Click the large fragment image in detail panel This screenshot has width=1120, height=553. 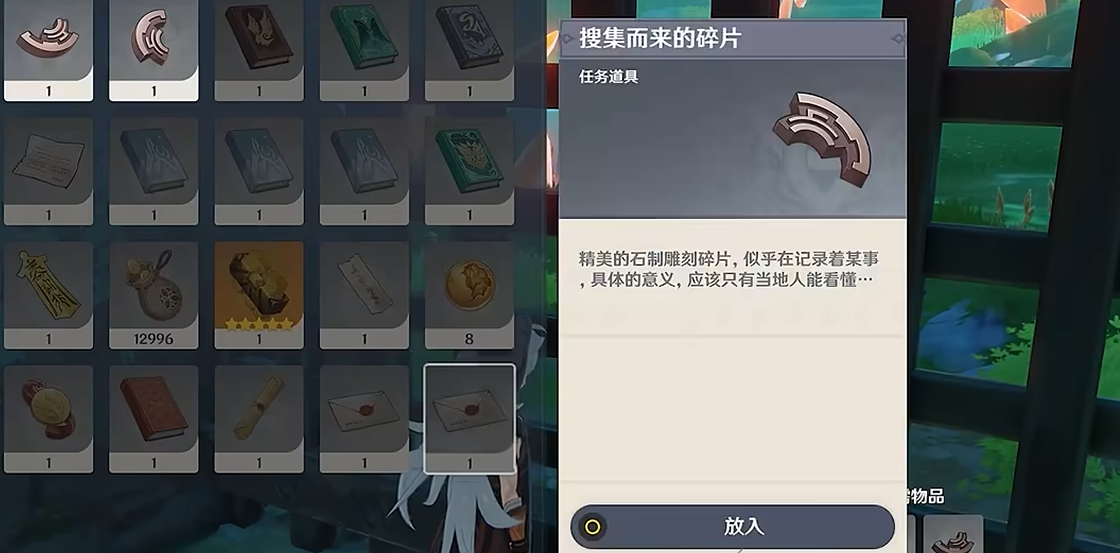click(823, 139)
